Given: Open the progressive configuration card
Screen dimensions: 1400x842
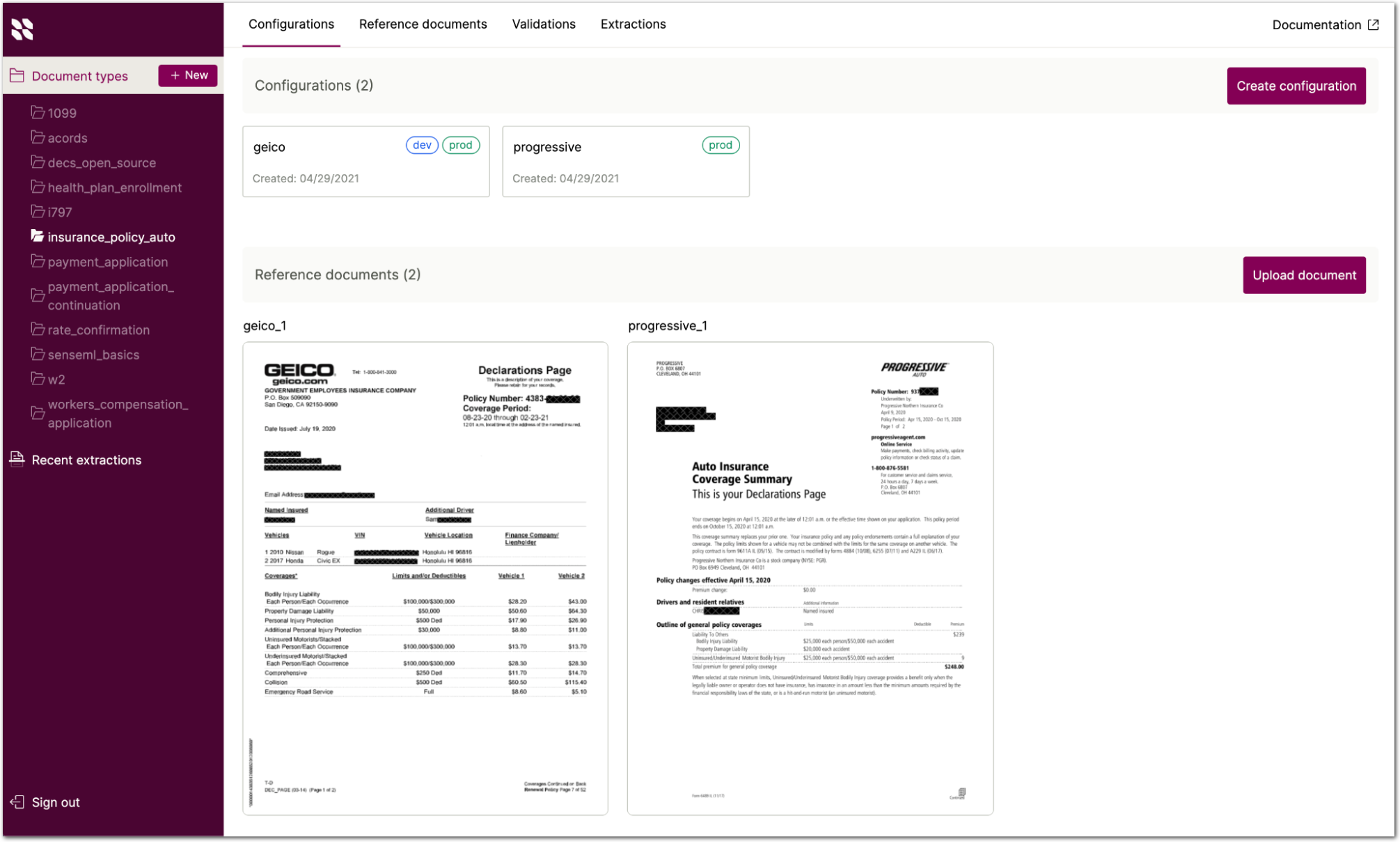Looking at the screenshot, I should click(625, 162).
